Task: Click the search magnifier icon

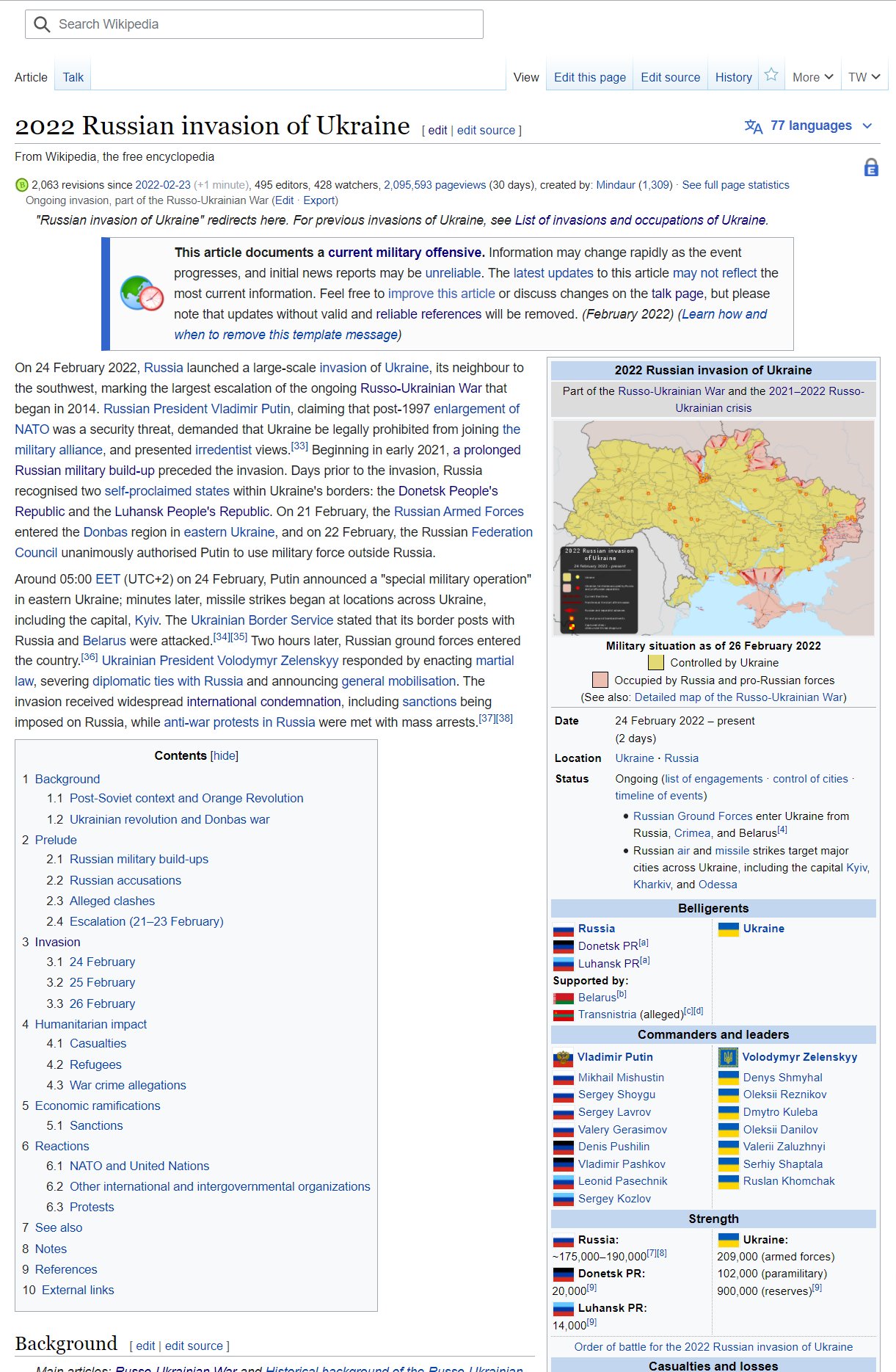Action: click(x=43, y=24)
